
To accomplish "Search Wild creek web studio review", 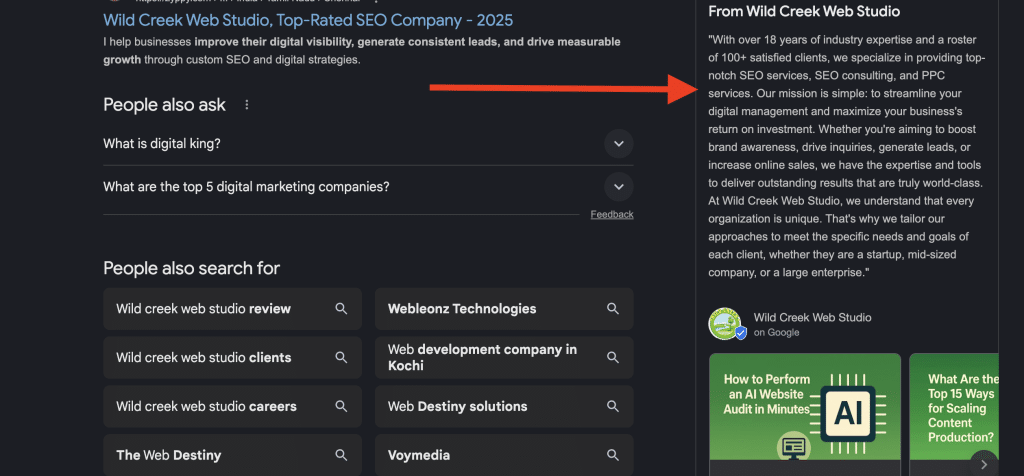I will click(232, 309).
